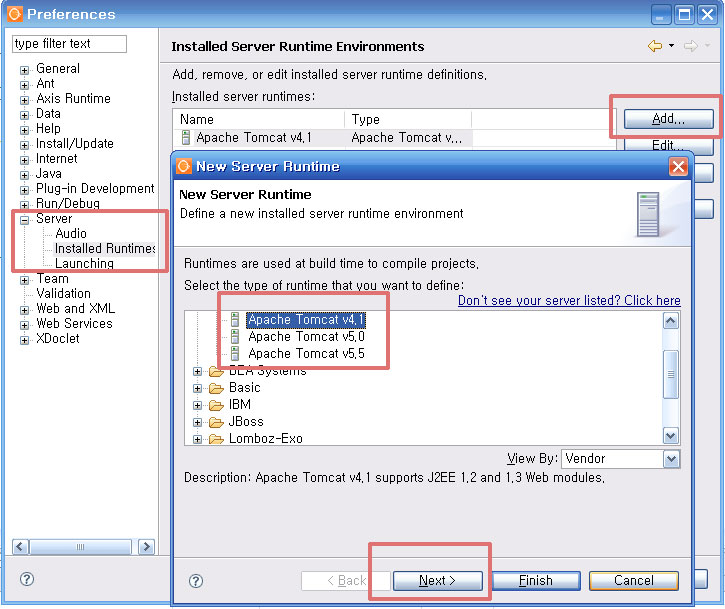
Task: Select the Help preferences item
Action: click(49, 128)
